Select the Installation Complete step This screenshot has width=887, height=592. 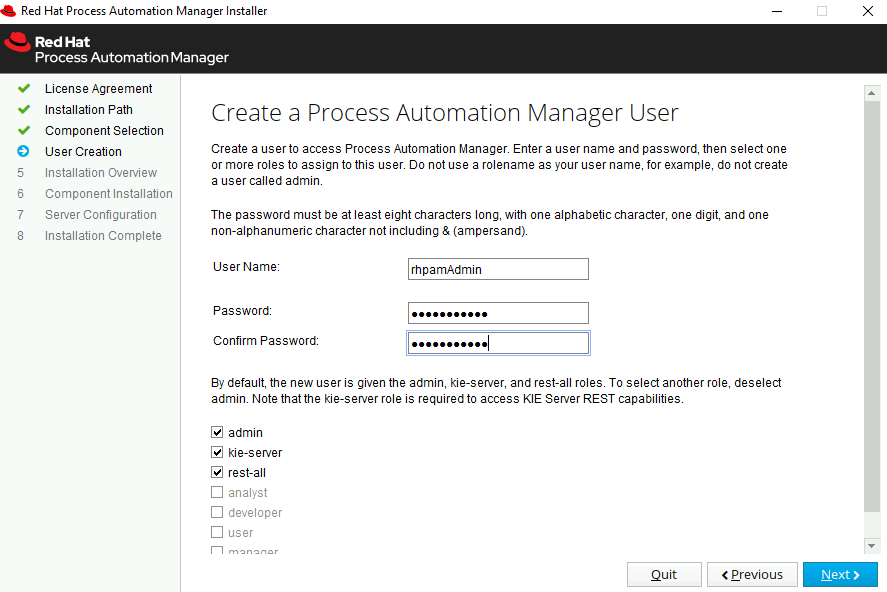point(103,236)
